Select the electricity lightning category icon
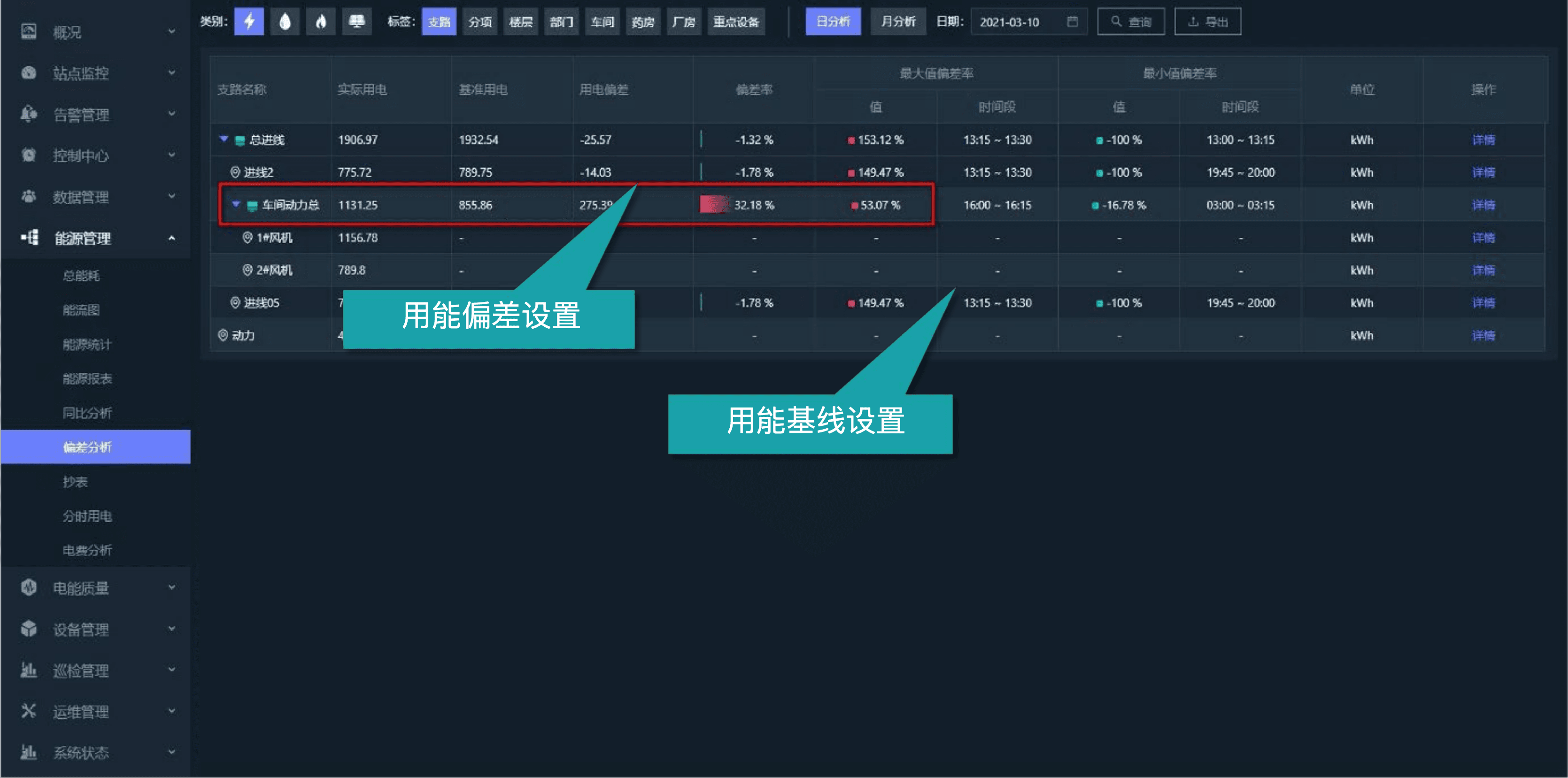Viewport: 1568px width, 778px height. coord(249,22)
